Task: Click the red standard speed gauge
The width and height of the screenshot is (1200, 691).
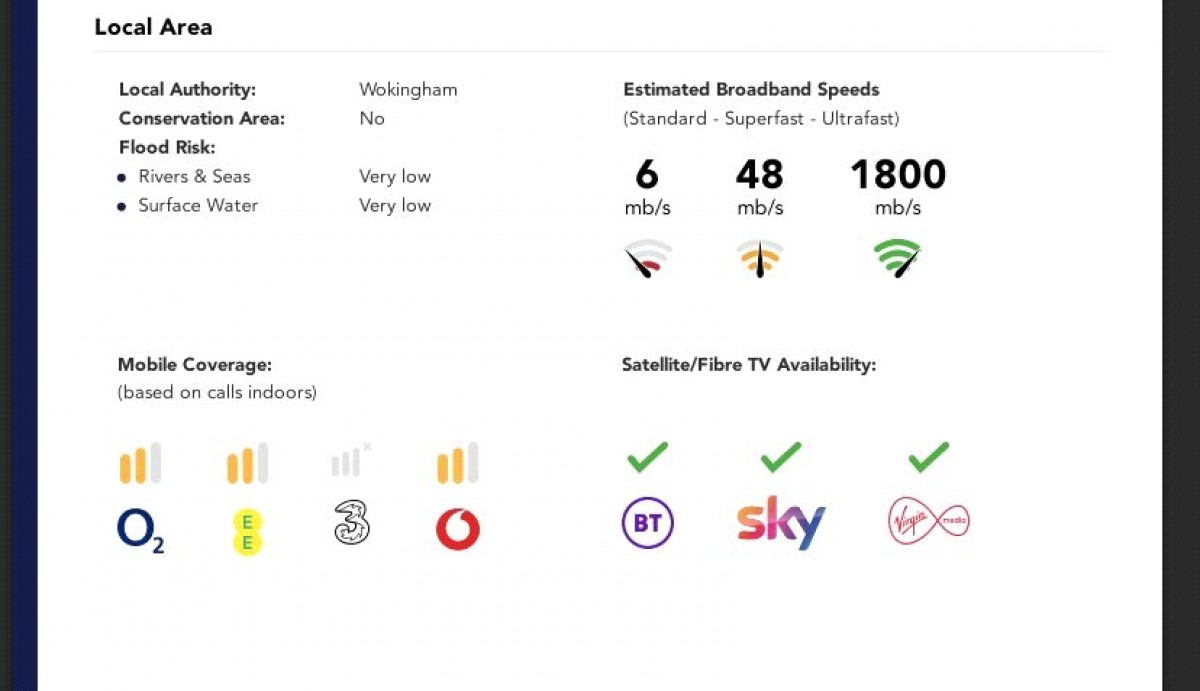Action: pos(648,258)
